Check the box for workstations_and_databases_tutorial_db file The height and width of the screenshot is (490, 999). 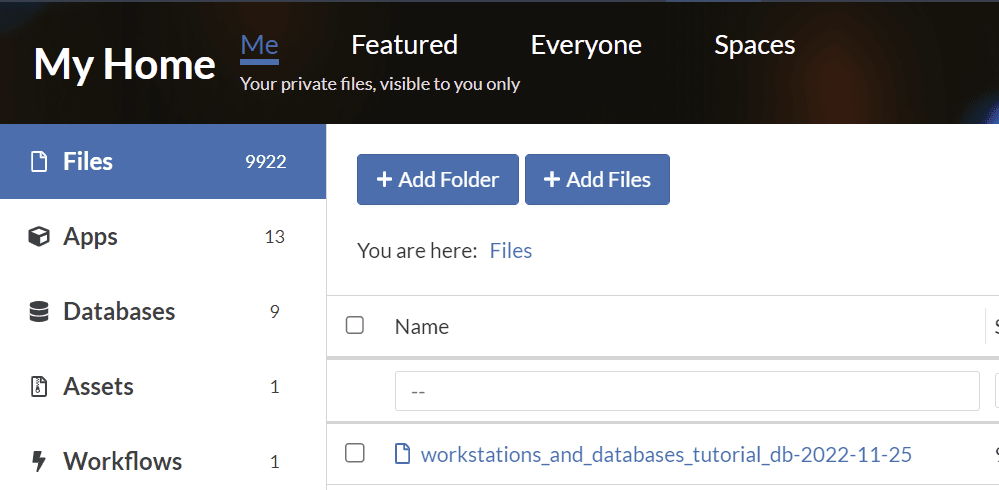coord(354,454)
